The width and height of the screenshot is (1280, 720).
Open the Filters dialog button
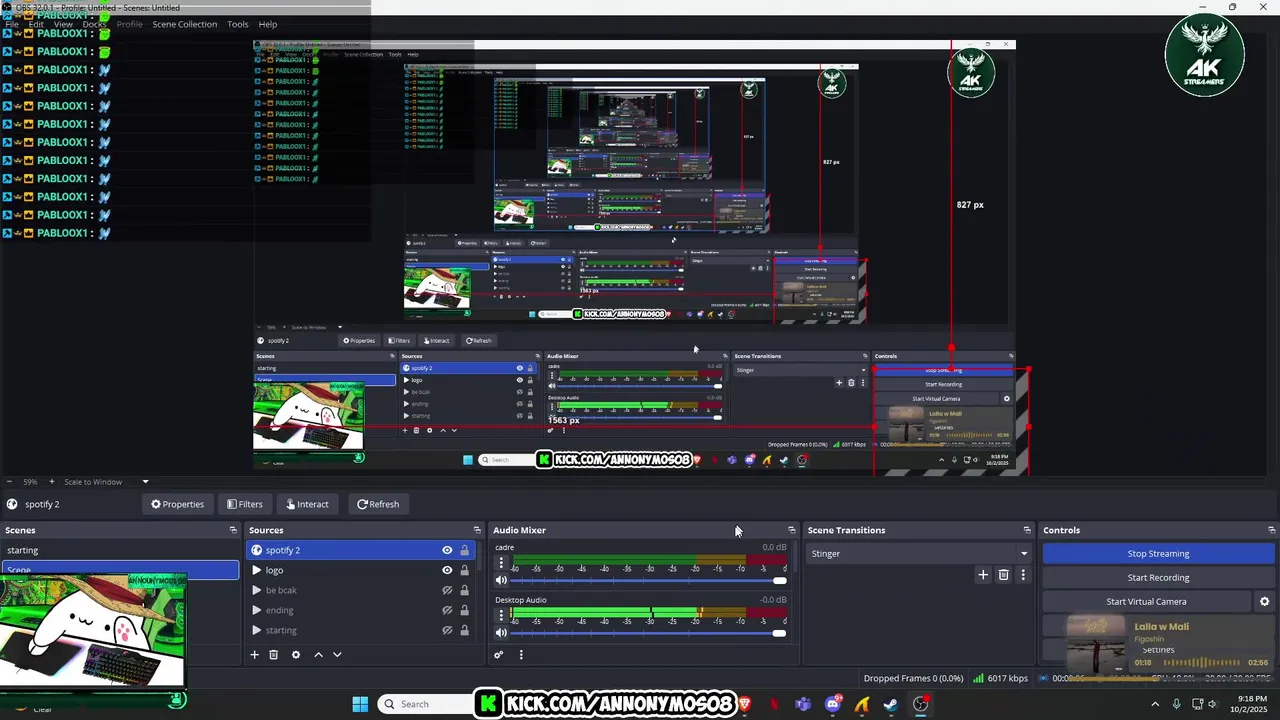click(244, 504)
